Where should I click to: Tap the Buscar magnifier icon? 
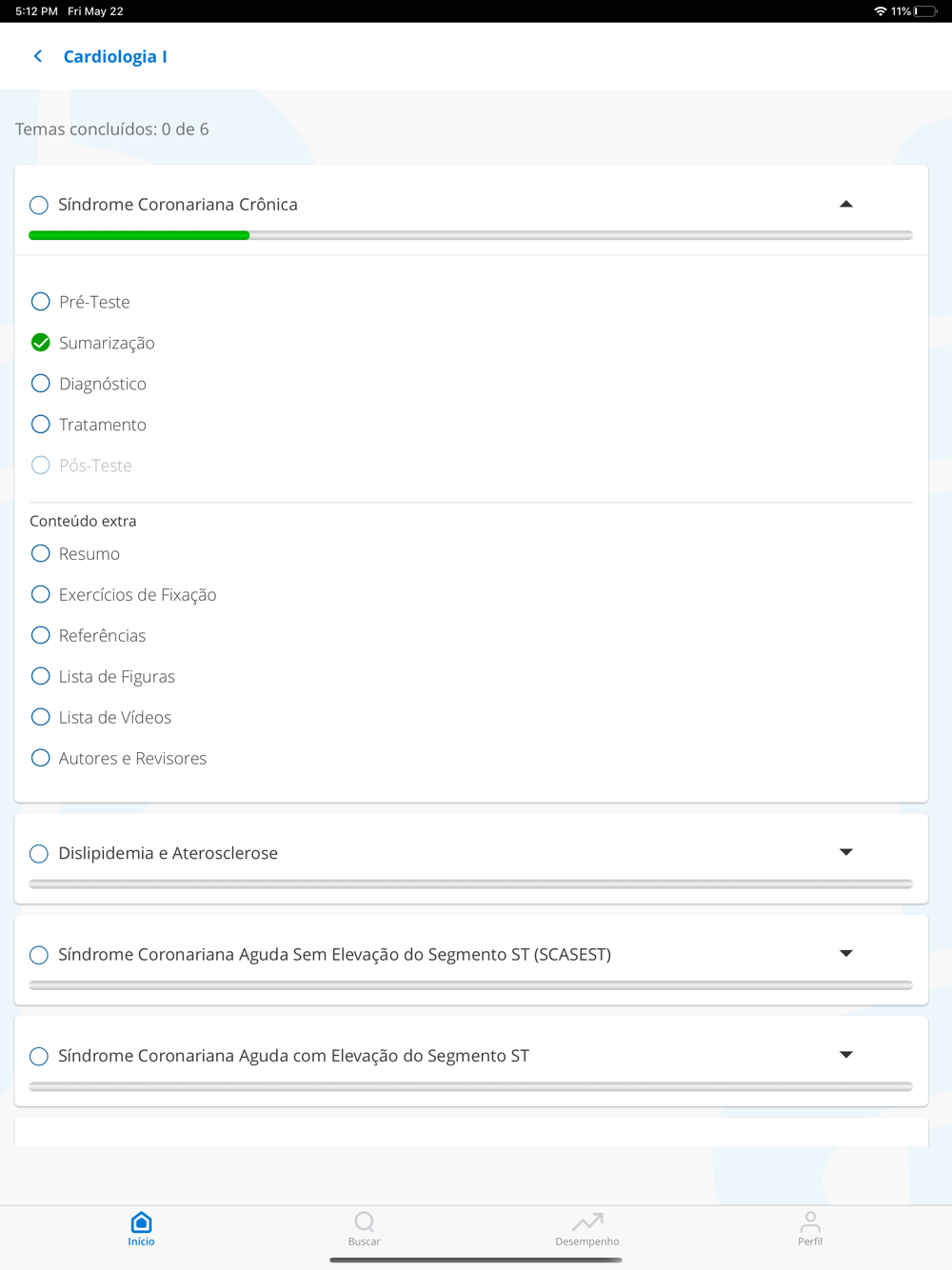364,1221
